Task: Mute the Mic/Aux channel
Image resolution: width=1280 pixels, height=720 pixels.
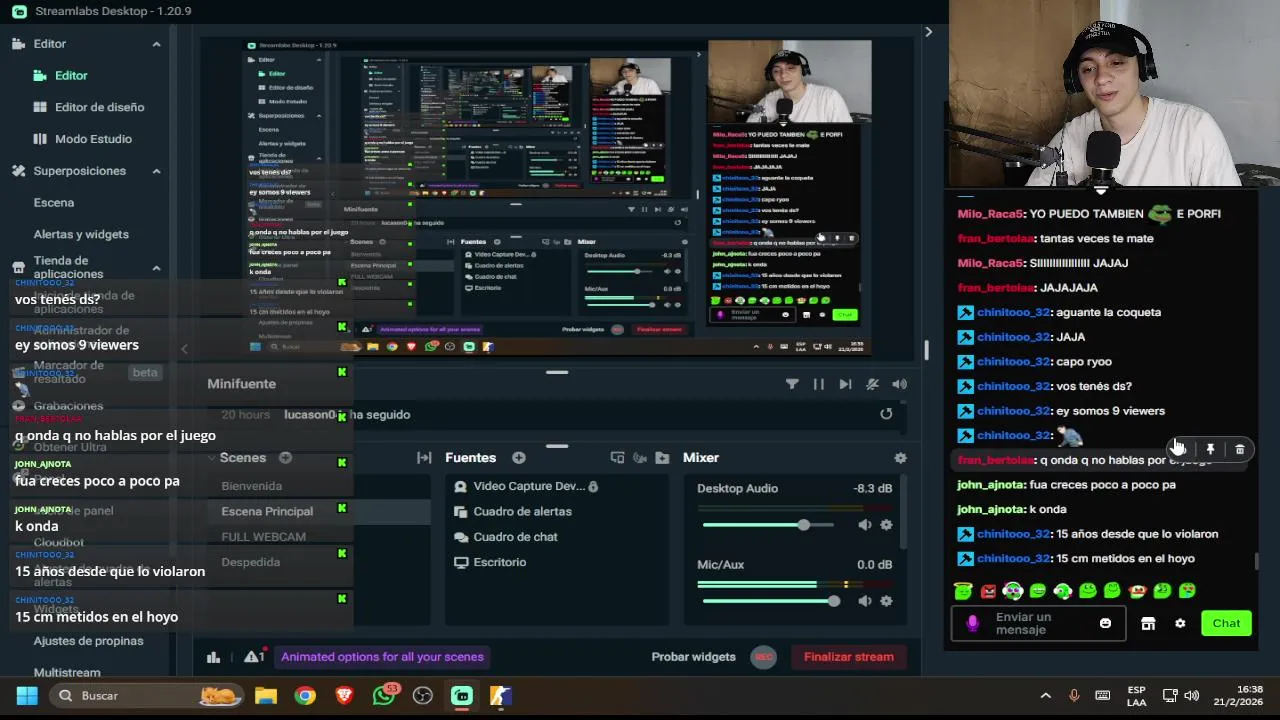Action: [864, 601]
